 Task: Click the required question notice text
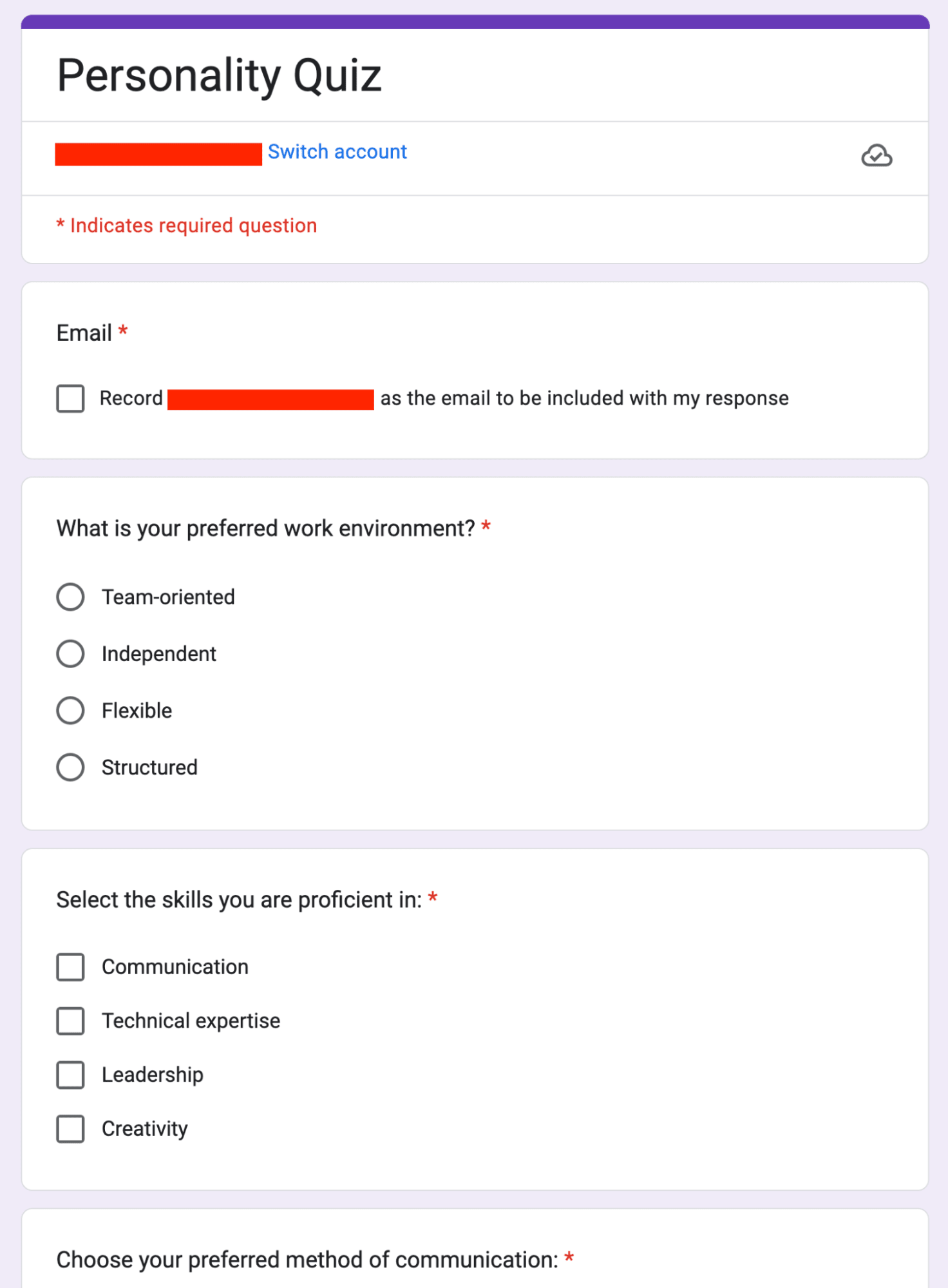(x=186, y=226)
